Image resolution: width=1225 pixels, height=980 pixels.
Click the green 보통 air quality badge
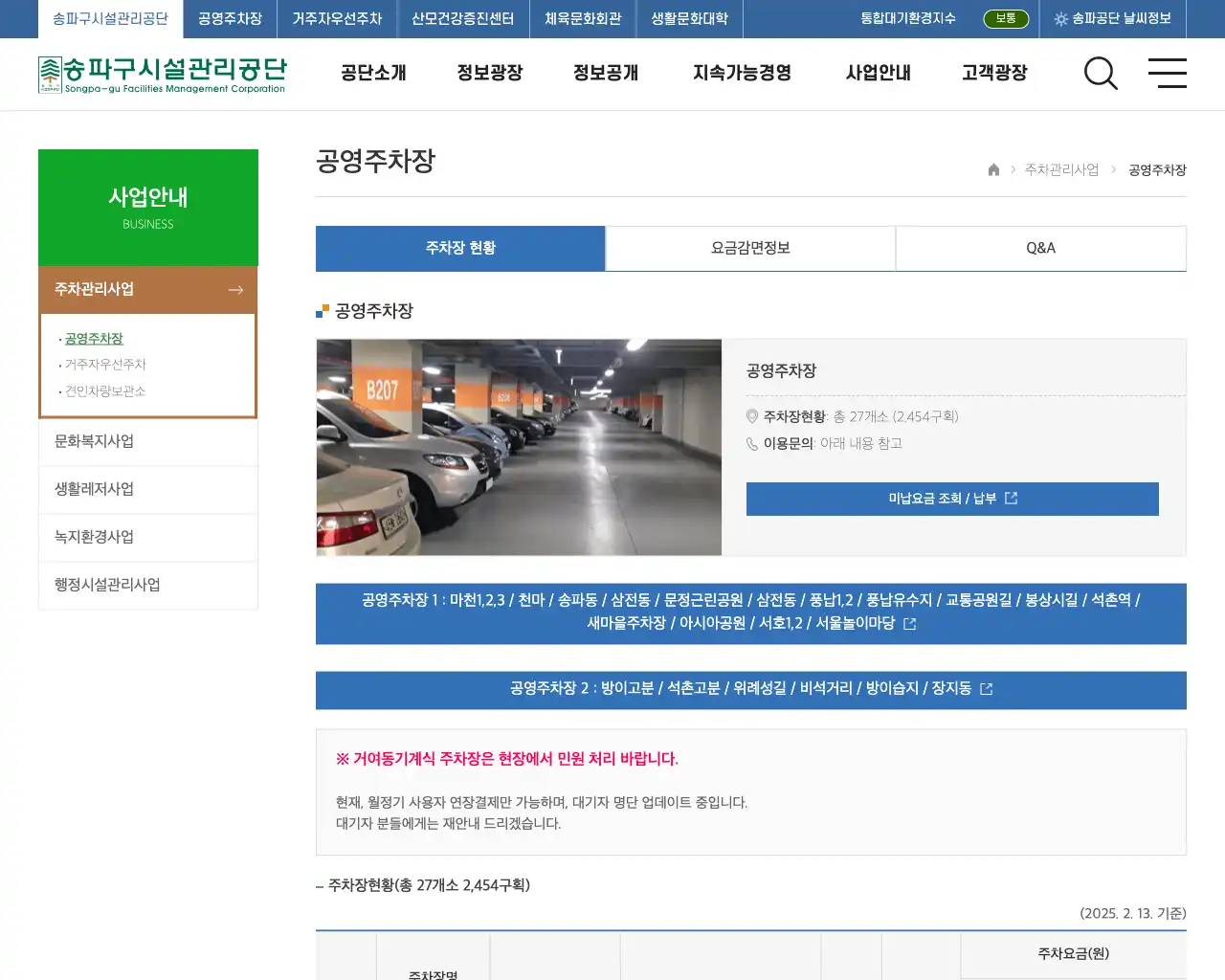[1005, 18]
